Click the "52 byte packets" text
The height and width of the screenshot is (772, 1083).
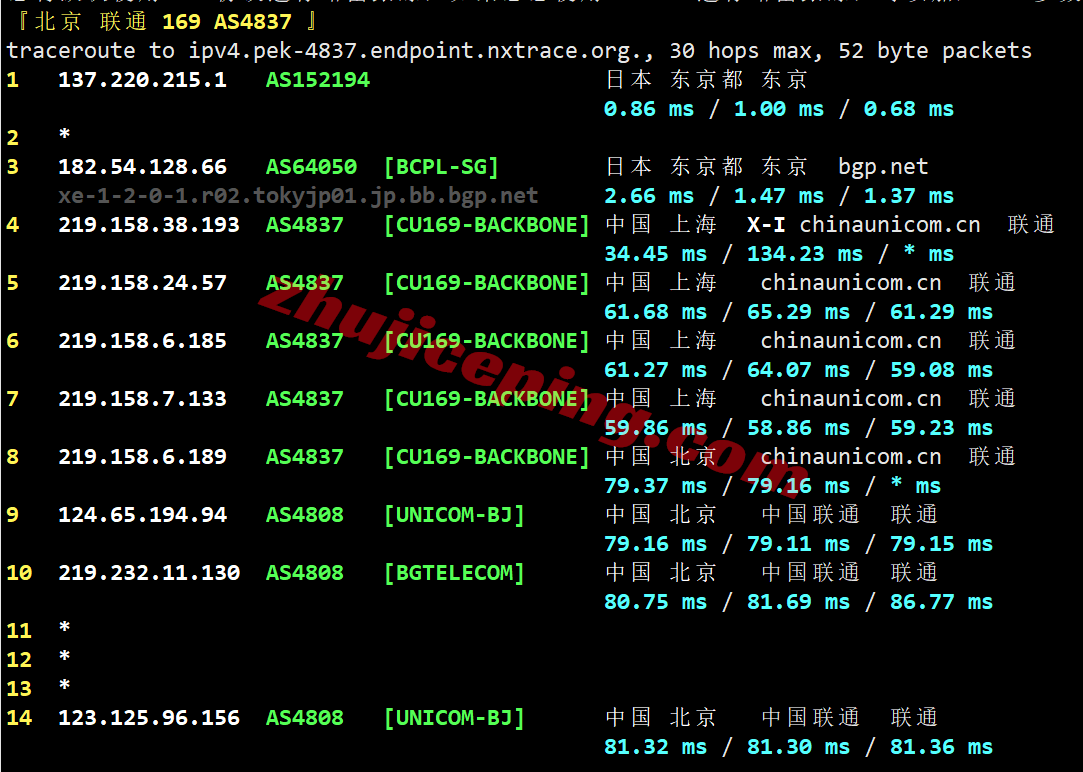coord(935,51)
